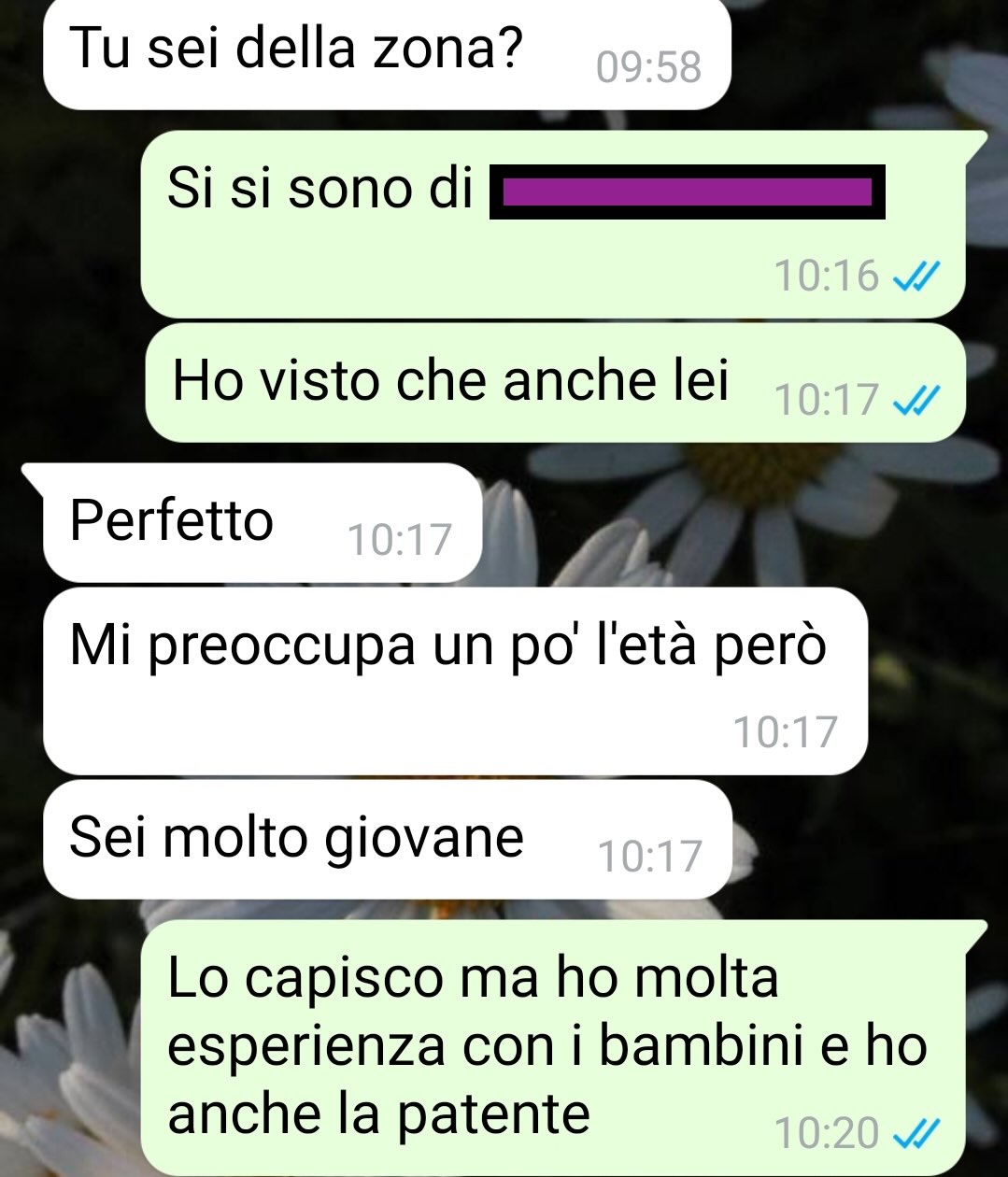Select the 'Si si sono di' message
This screenshot has height=1177, width=1008.
pos(553,224)
